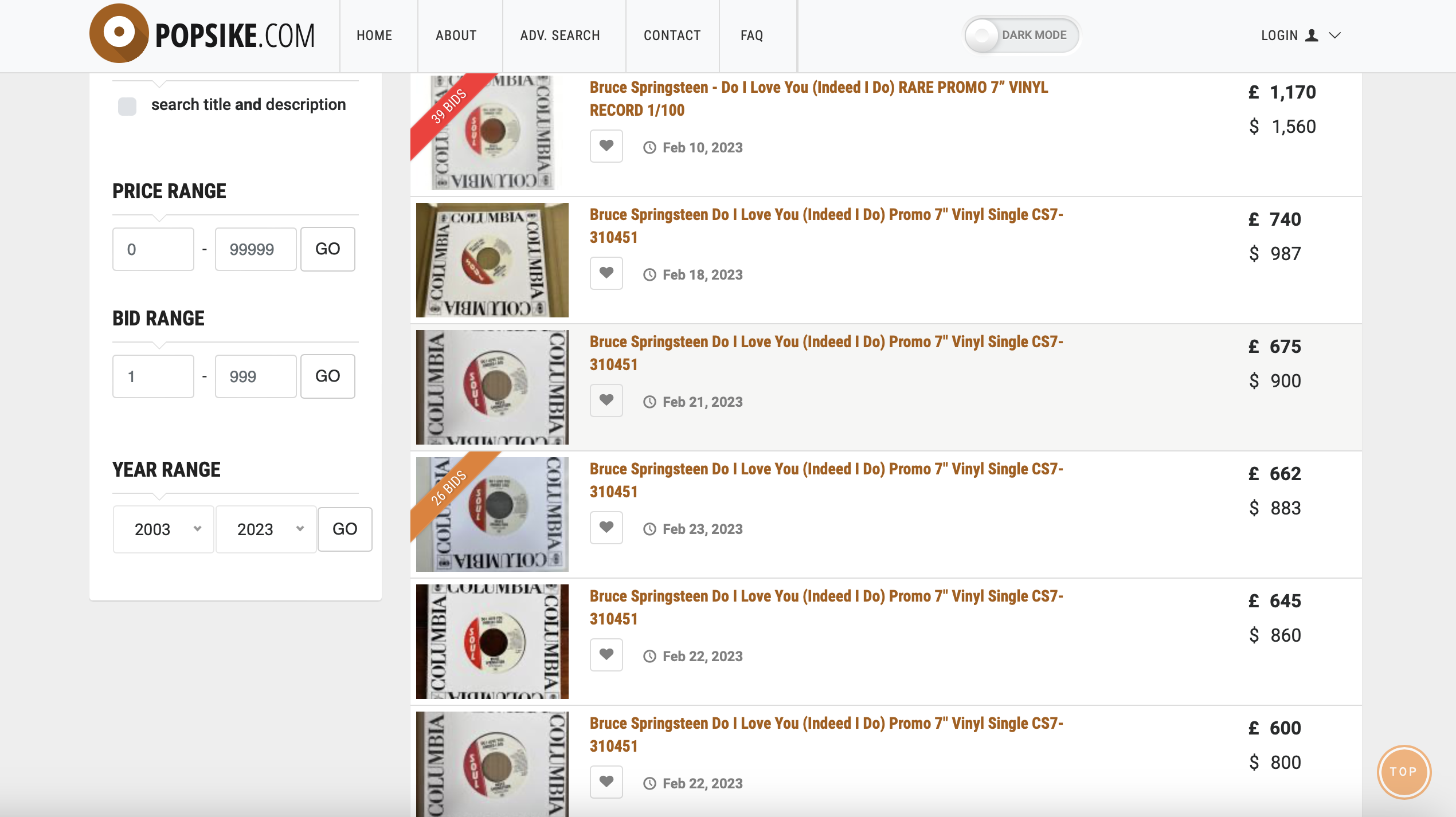Open the £600 listing record thumbnail
1456x817 pixels.
tap(492, 764)
